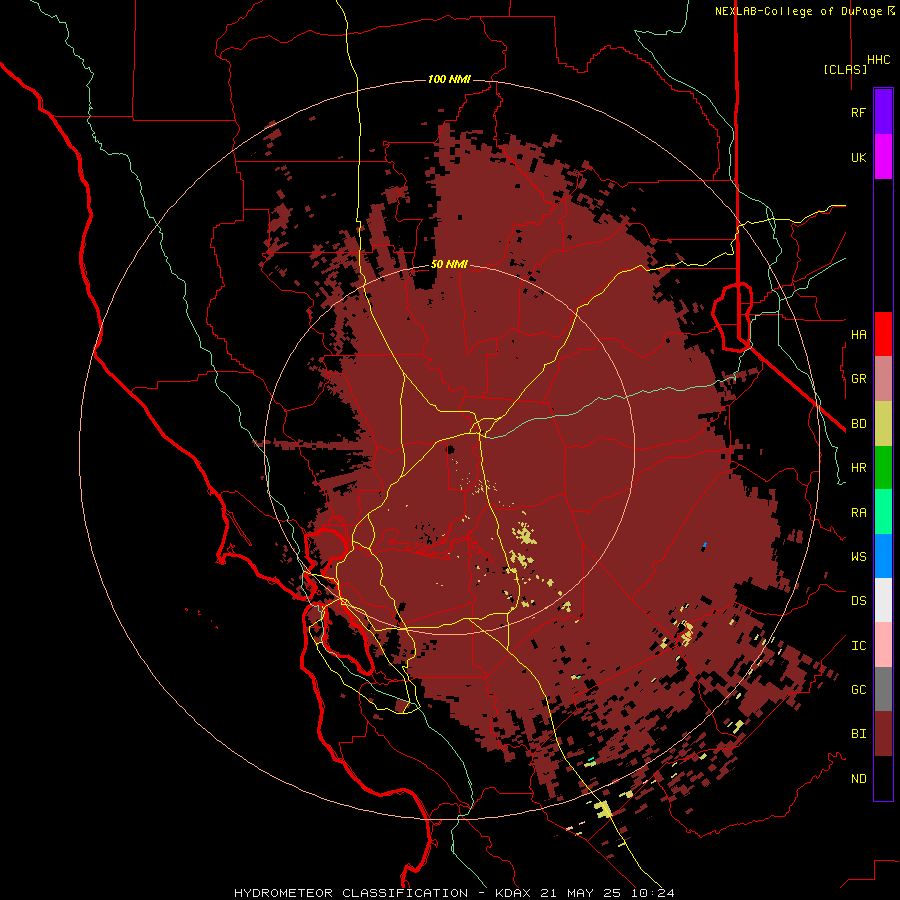The image size is (900, 900).
Task: Click the HYDROMETEOR CLASSIFICATION KDAX caption
Action: coord(453,893)
